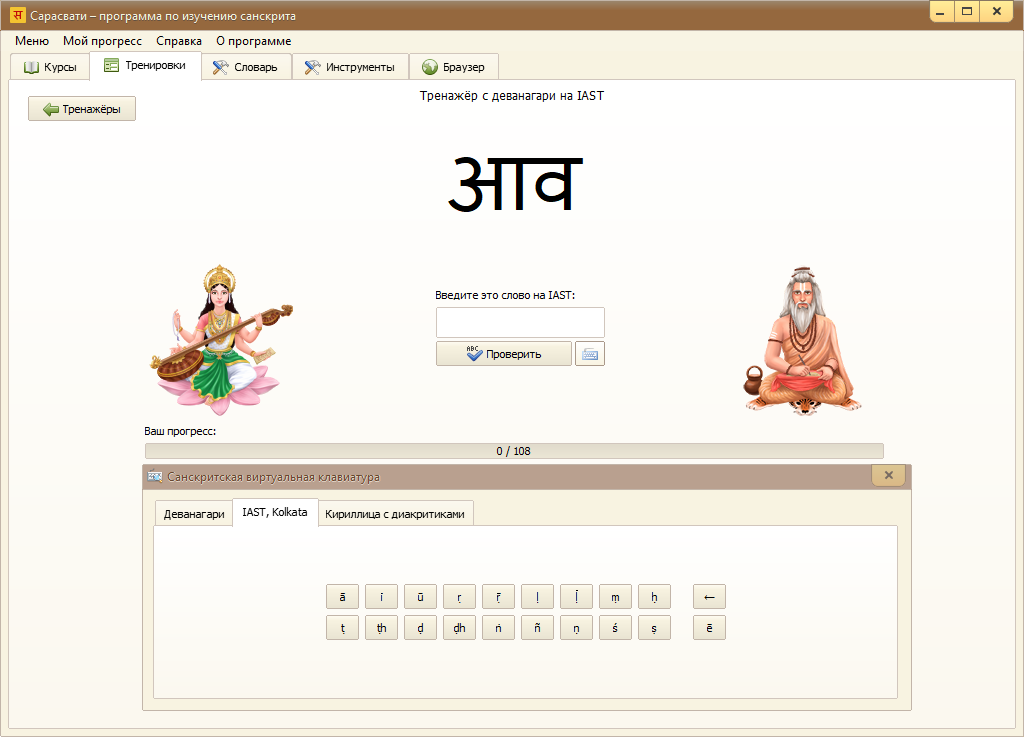Open the Меню menu

[x=32, y=41]
